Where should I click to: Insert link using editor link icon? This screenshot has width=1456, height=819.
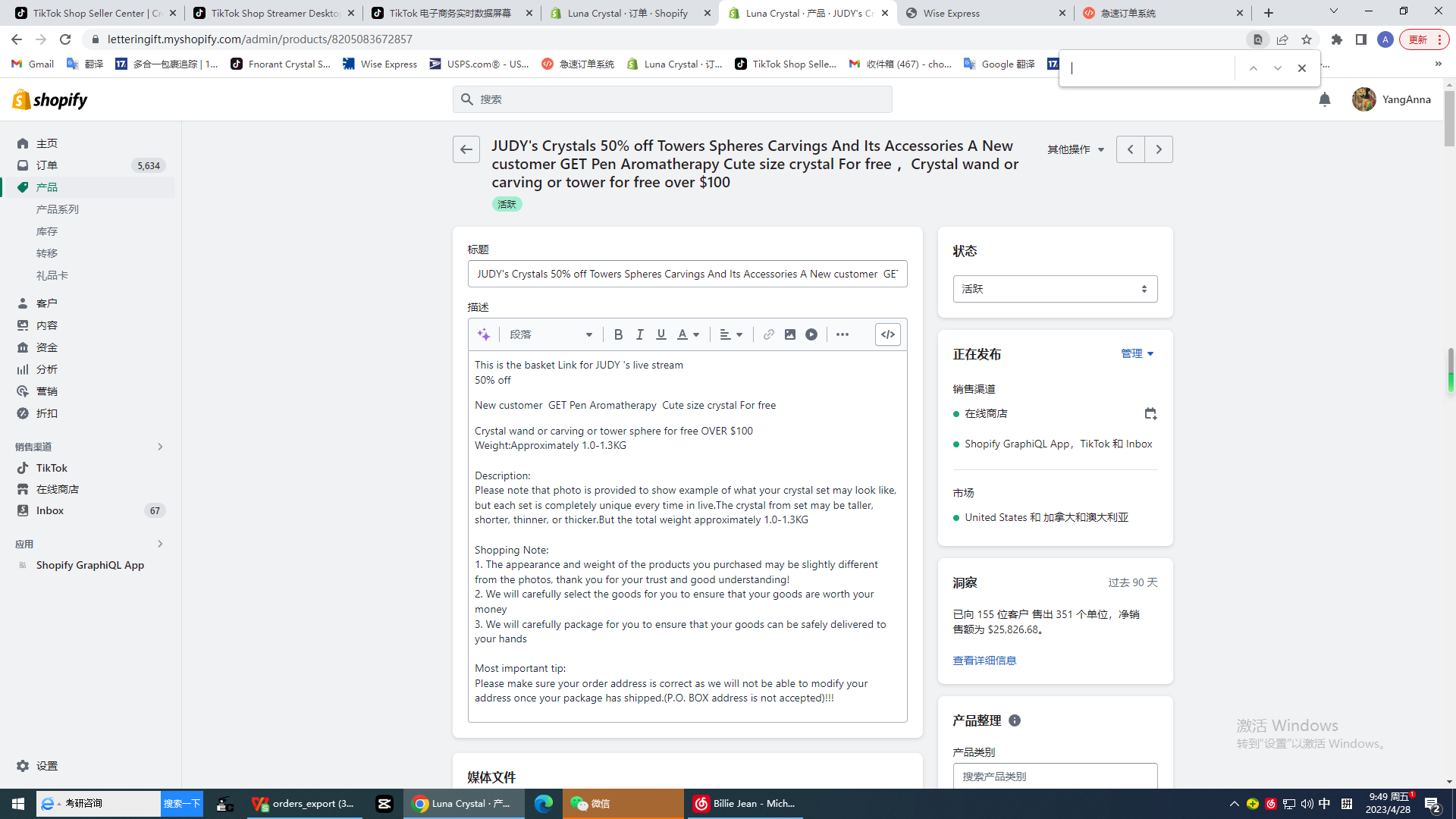(x=768, y=334)
